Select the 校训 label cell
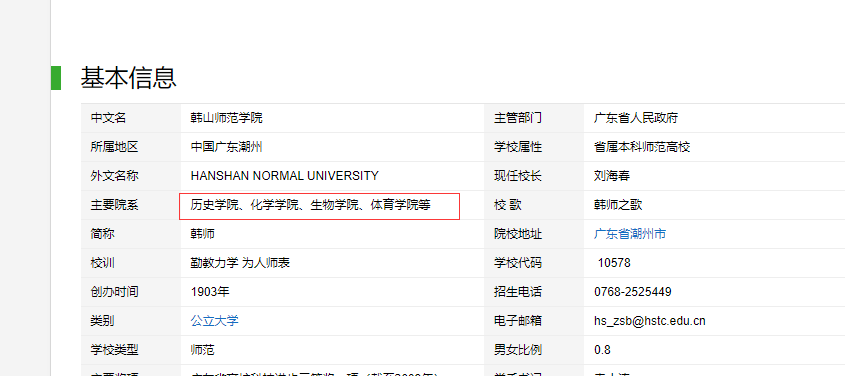Image resolution: width=845 pixels, height=376 pixels. (x=131, y=263)
